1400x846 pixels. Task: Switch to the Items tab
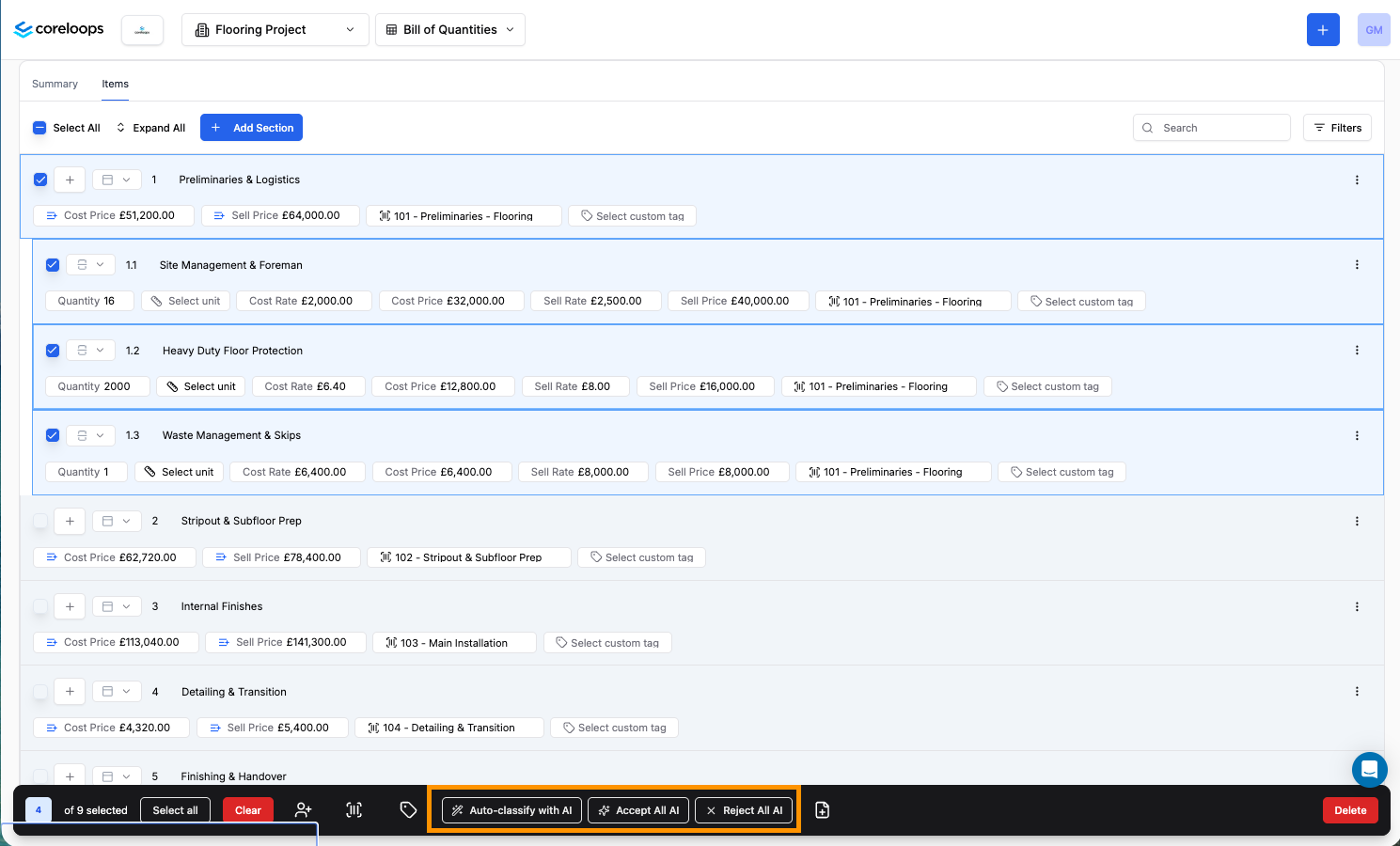tap(116, 84)
